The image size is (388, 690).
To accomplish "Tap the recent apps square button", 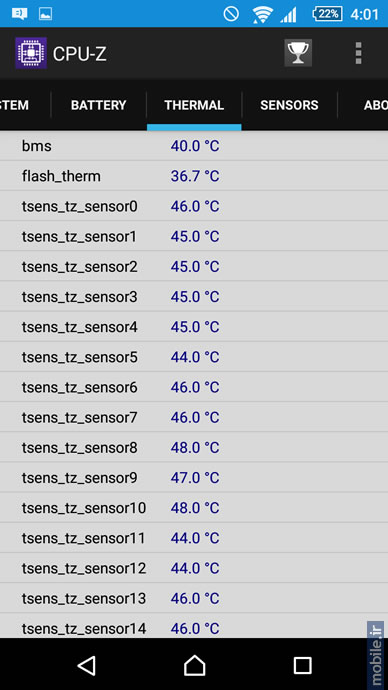I will 302,665.
